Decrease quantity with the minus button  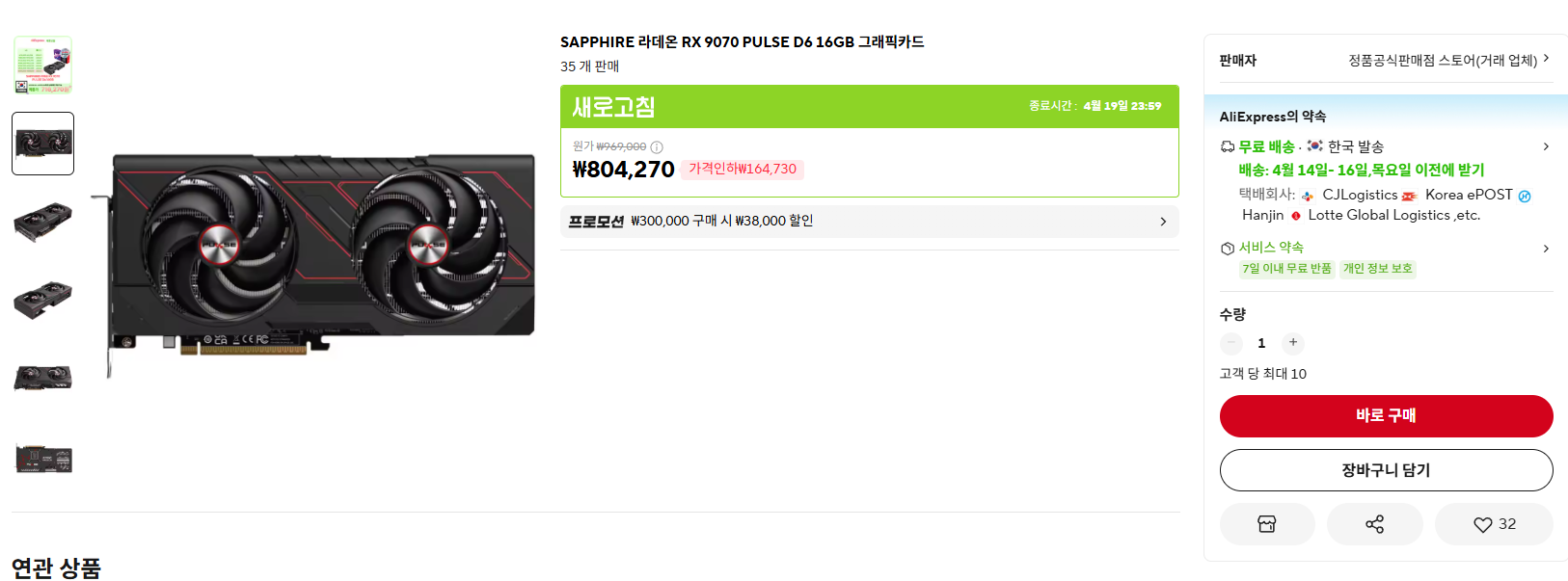1231,343
